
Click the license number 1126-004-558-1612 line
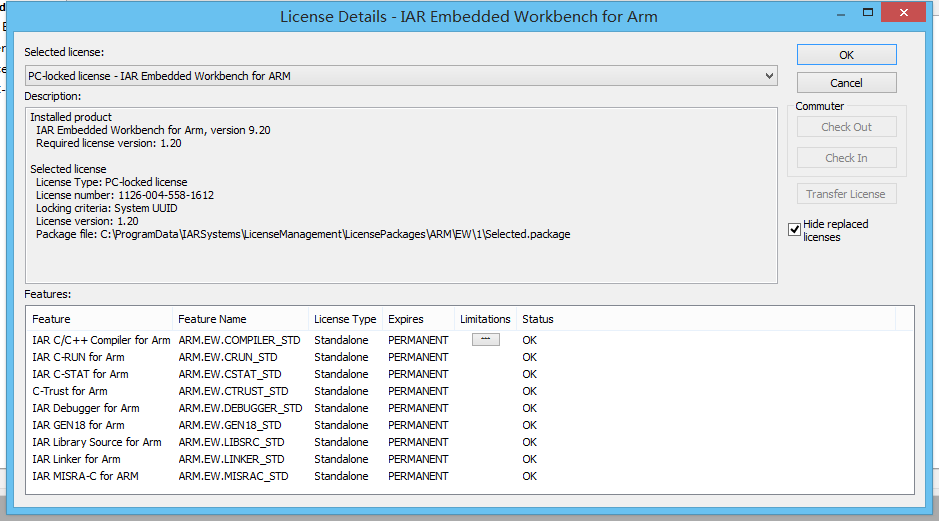point(125,195)
